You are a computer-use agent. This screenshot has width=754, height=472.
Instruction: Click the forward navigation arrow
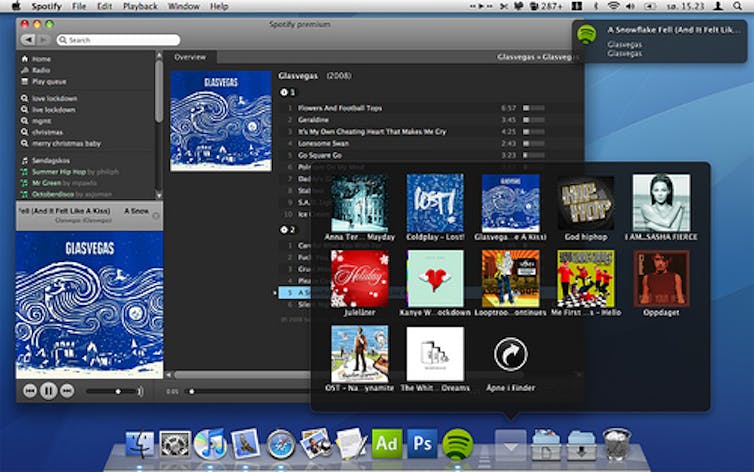(x=43, y=39)
